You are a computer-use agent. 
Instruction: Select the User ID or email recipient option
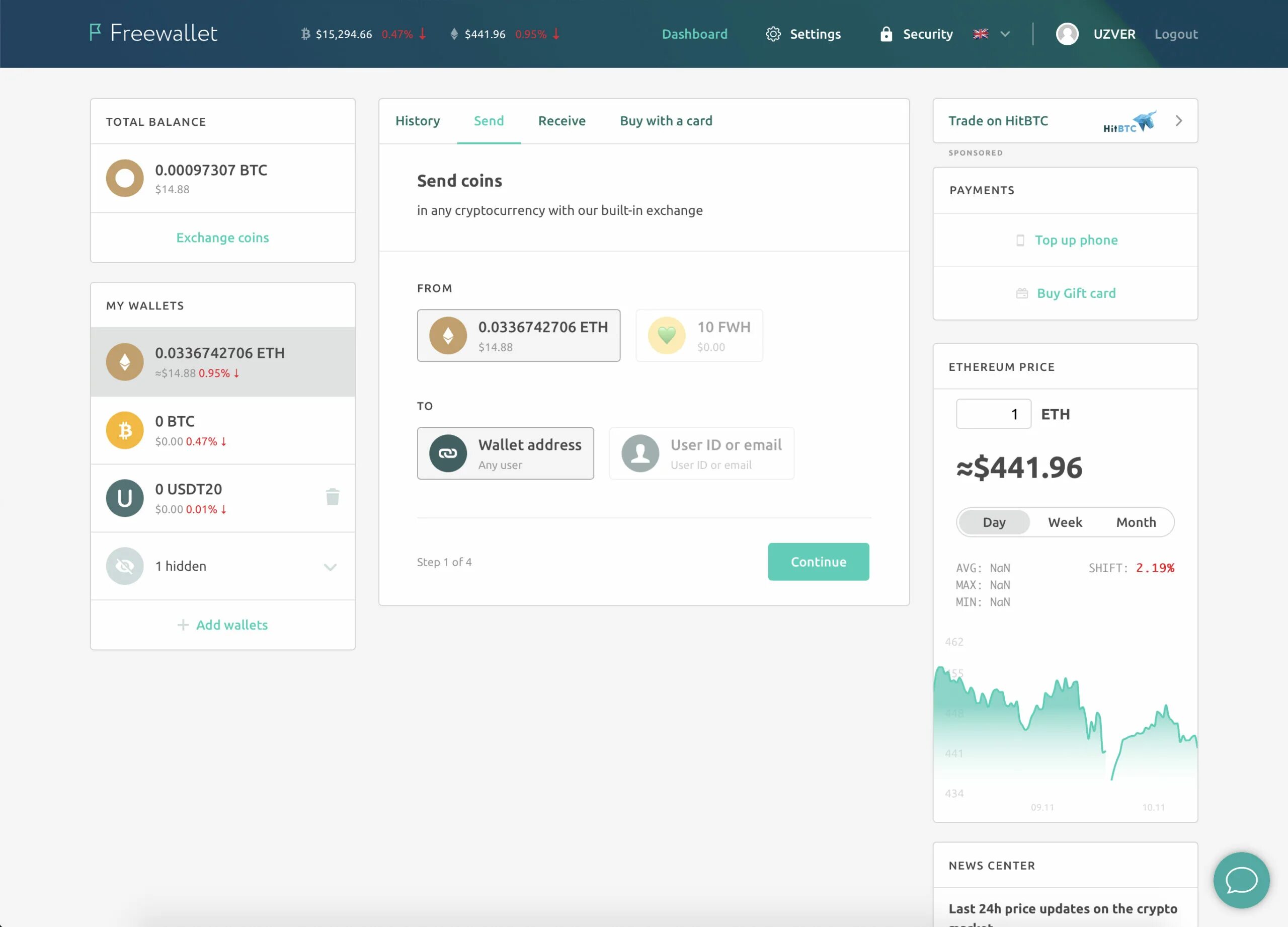(701, 453)
